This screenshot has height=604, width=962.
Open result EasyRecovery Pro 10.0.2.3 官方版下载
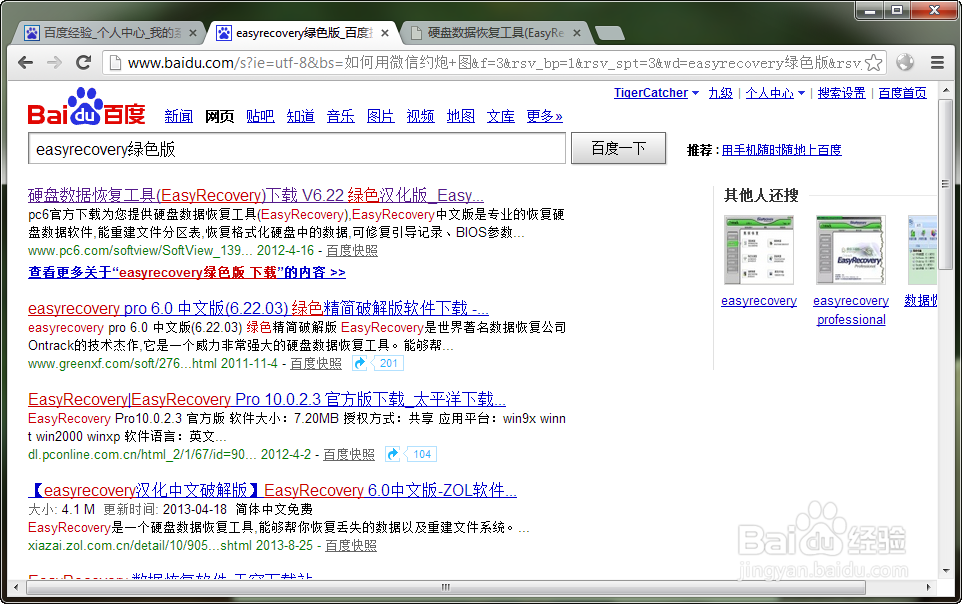[x=267, y=399]
